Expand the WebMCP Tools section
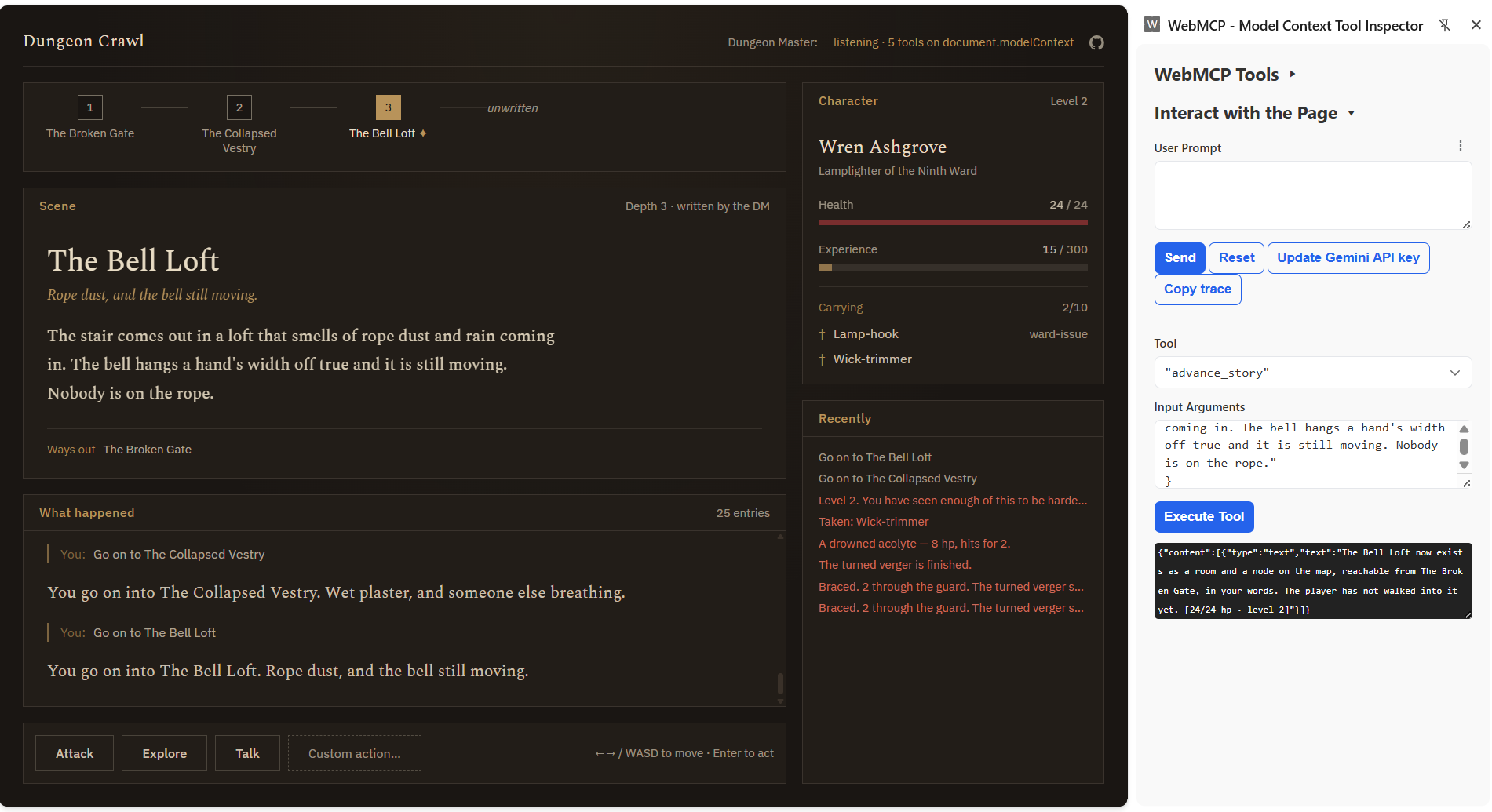 click(1224, 75)
